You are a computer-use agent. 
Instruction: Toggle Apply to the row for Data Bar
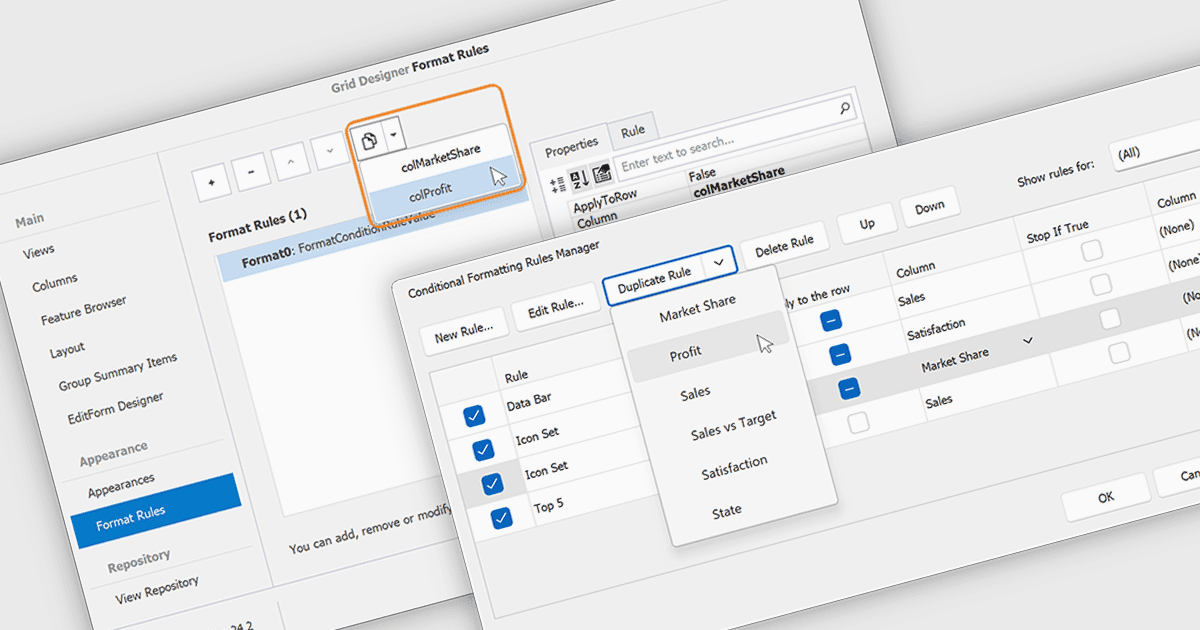(x=831, y=320)
